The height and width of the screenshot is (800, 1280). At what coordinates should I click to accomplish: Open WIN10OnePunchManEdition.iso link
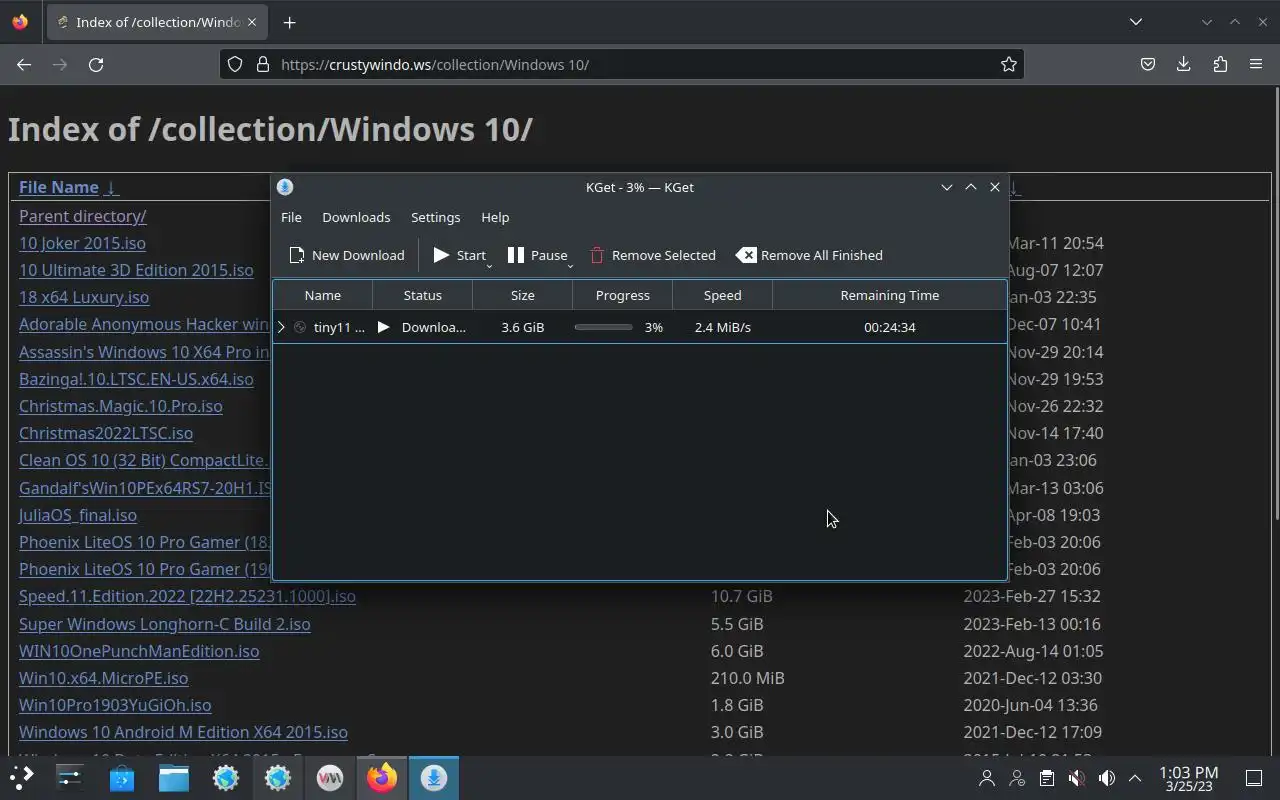click(139, 651)
